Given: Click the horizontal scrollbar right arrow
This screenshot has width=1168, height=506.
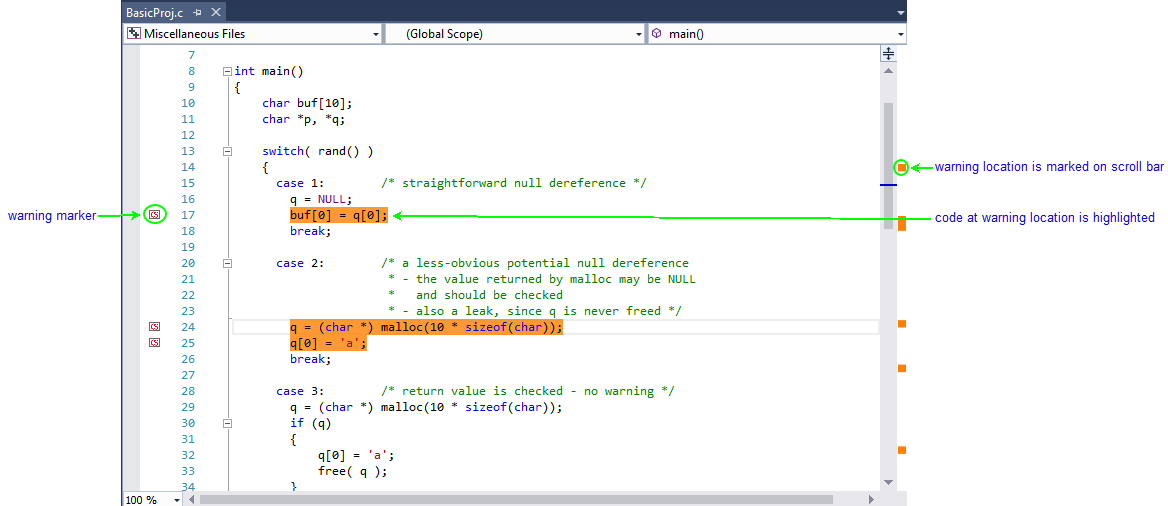Looking at the screenshot, I should click(x=872, y=500).
